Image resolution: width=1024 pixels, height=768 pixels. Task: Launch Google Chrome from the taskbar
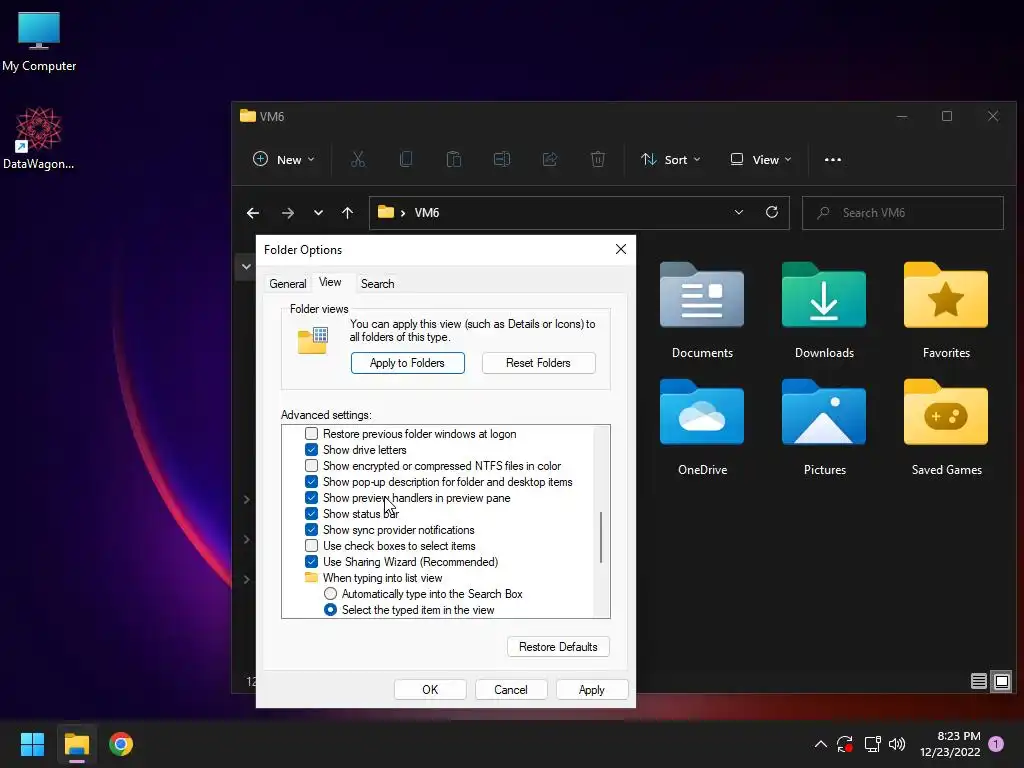(x=121, y=744)
